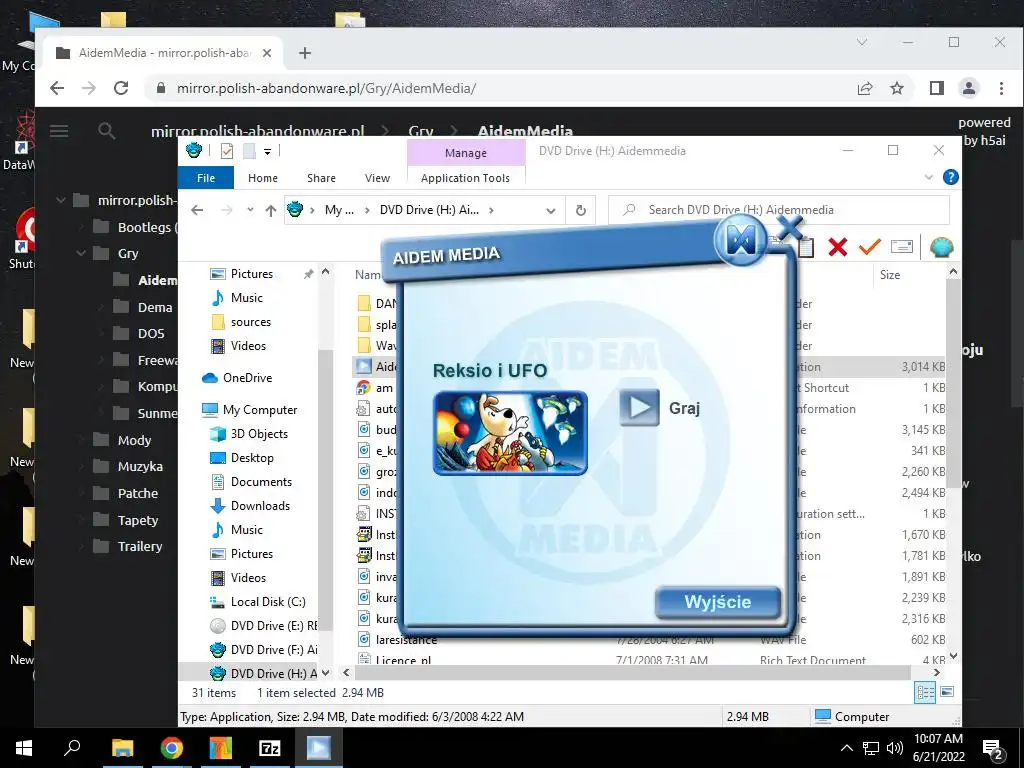Click the file list vertical scrollbar
Viewport: 1024px width, 768px height.
coord(953,385)
